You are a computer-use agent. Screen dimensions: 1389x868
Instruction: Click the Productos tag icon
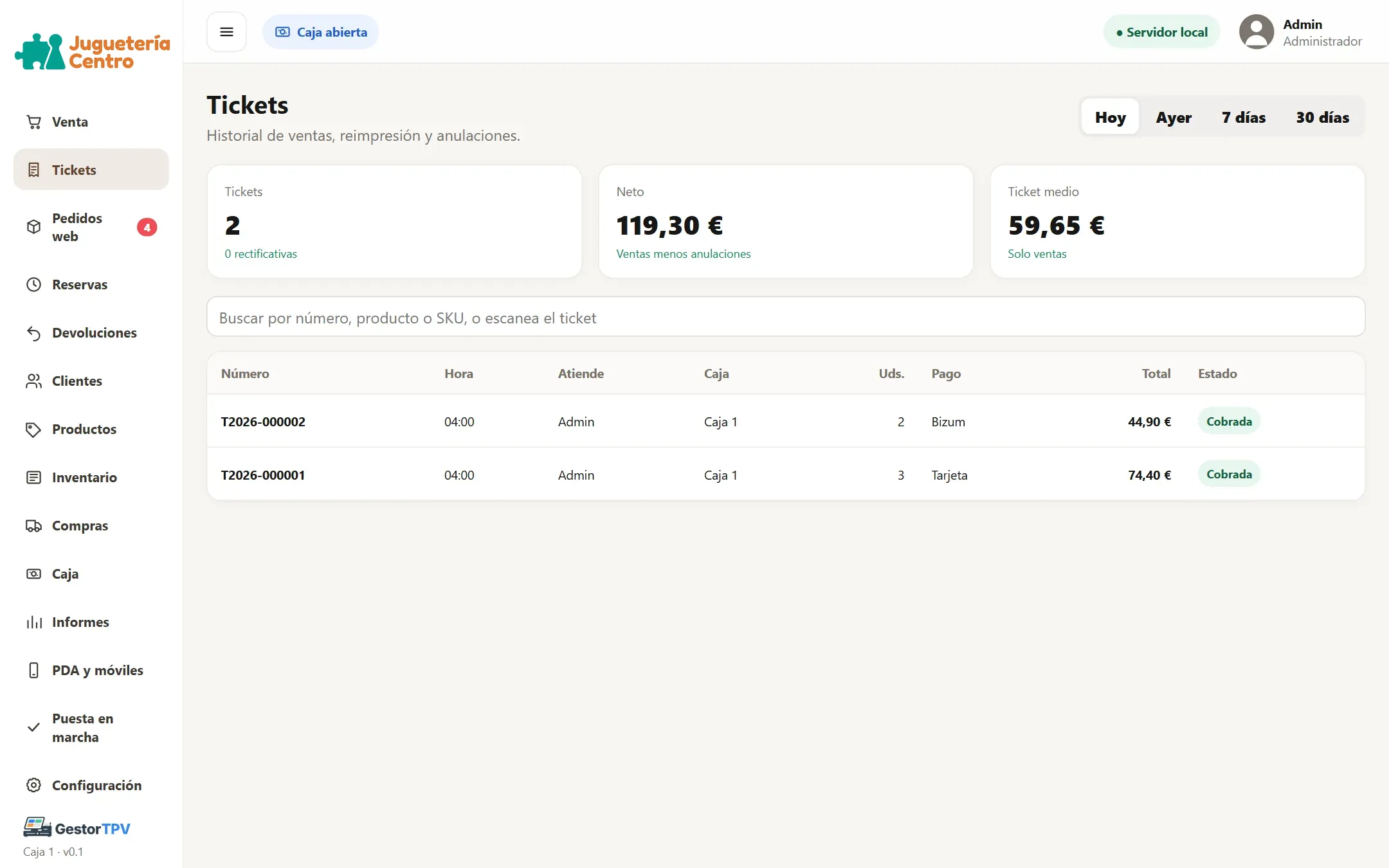point(33,429)
